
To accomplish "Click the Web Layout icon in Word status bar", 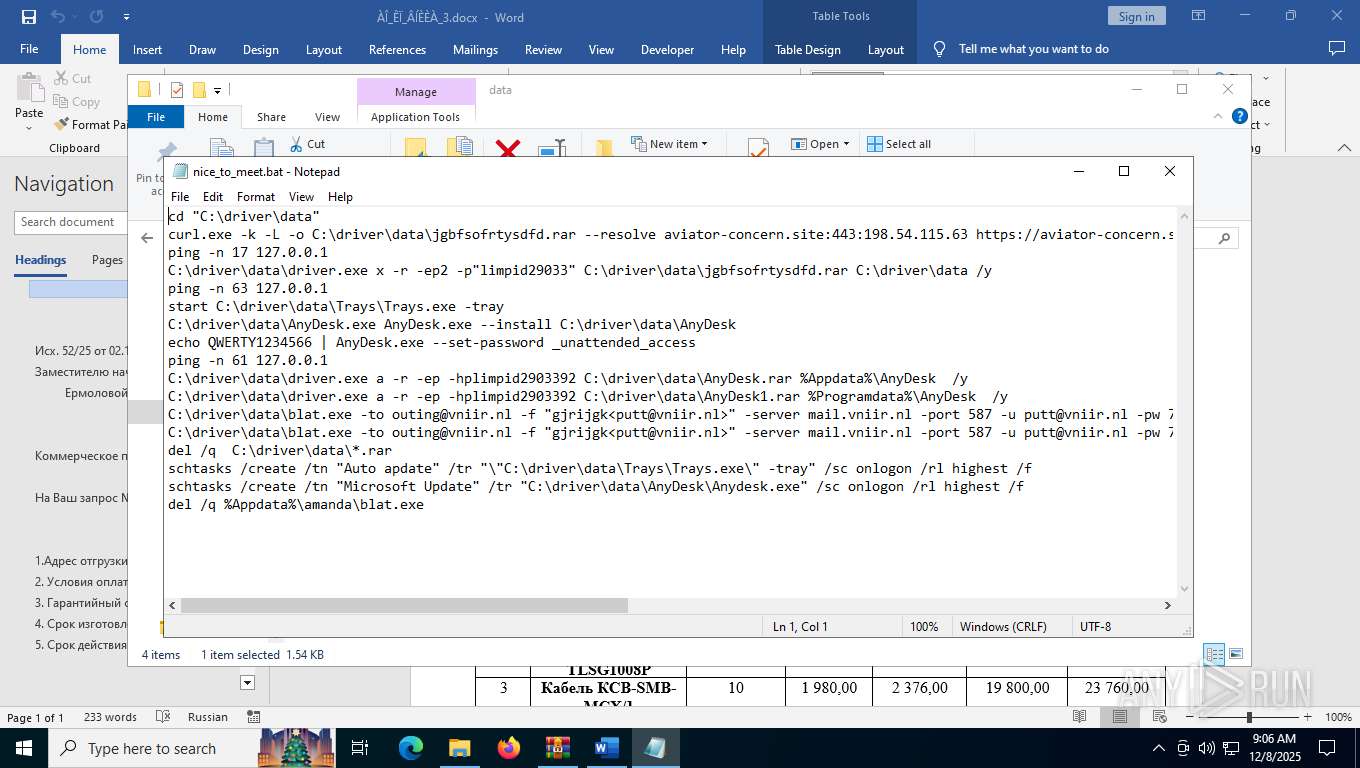I will tap(1160, 717).
